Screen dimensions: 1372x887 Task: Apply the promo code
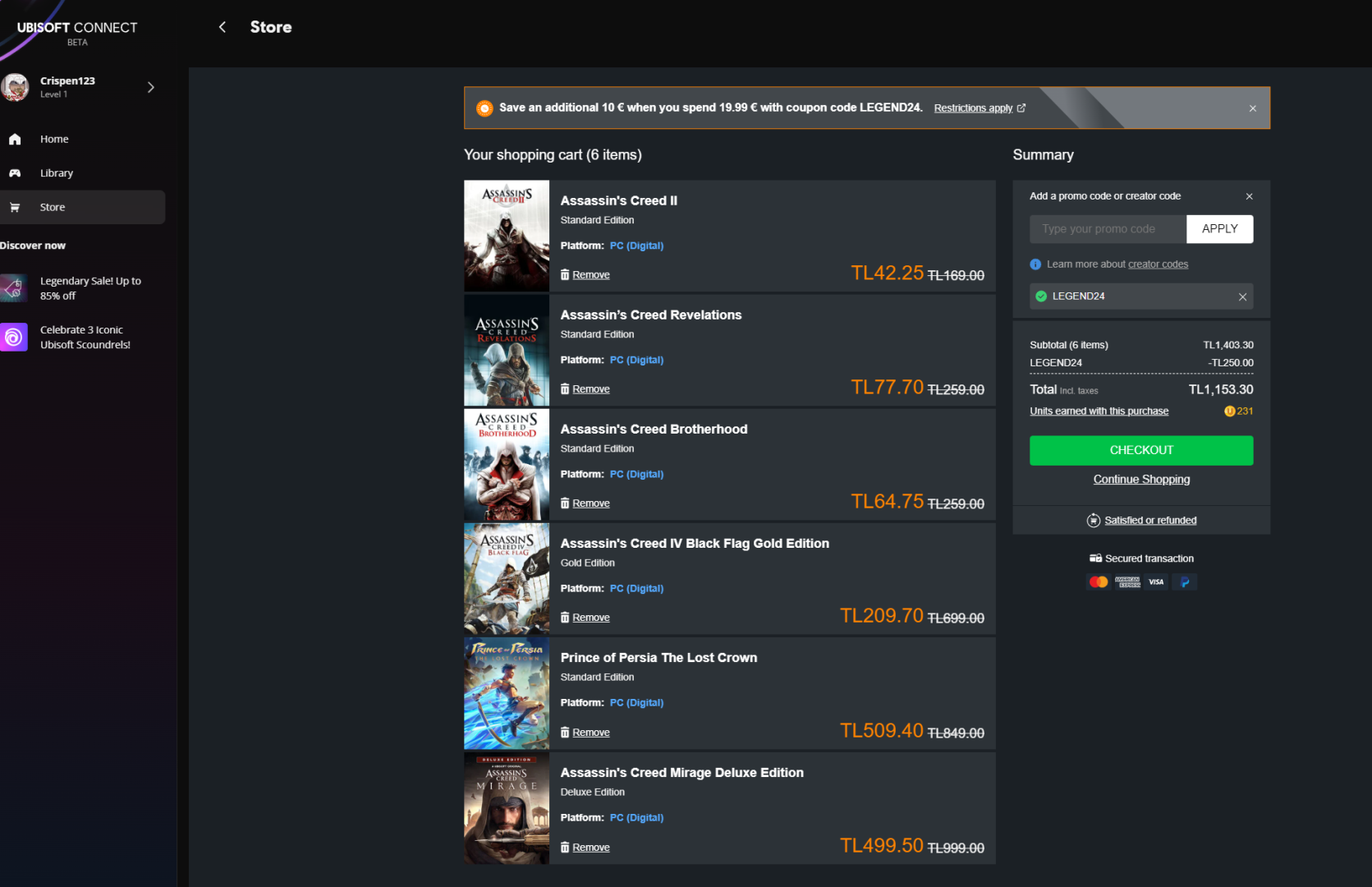pyautogui.click(x=1219, y=229)
